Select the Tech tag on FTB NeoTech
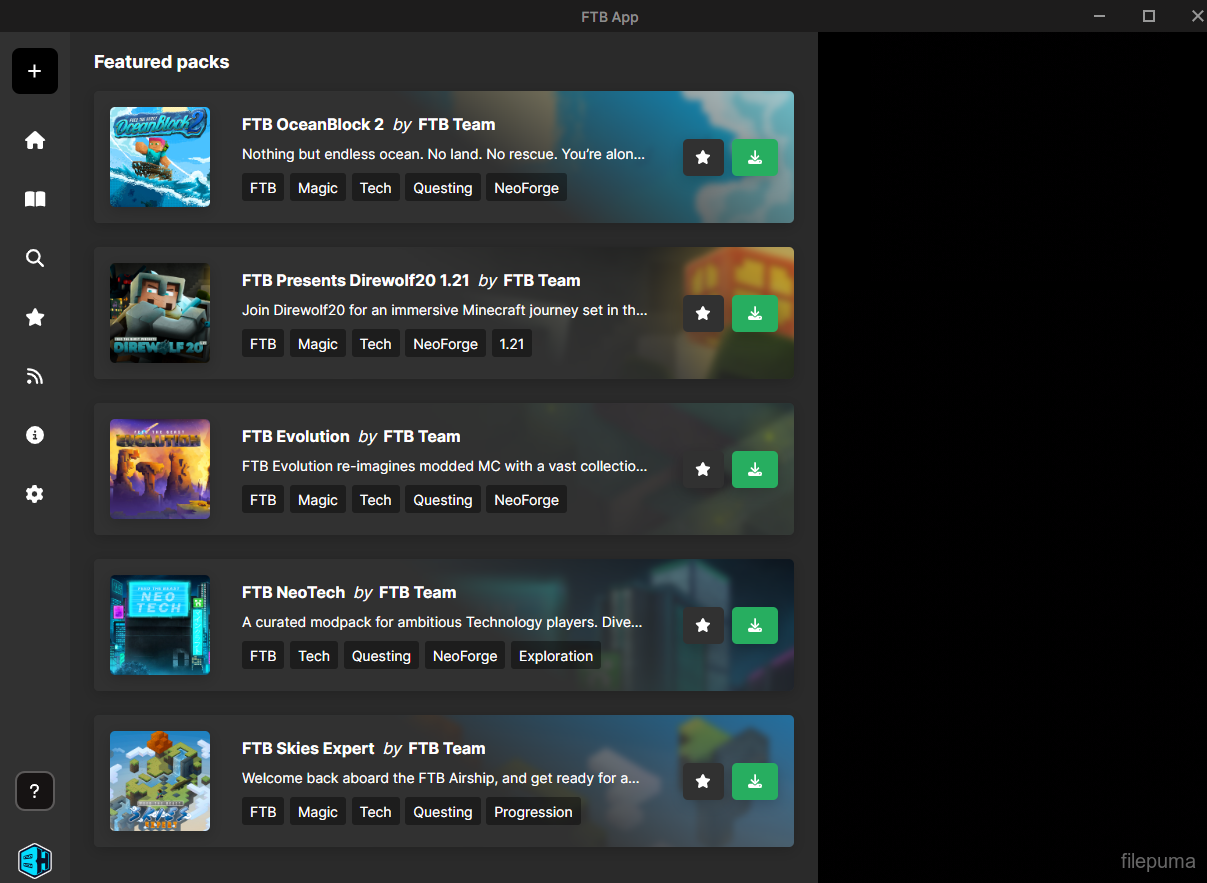 tap(314, 656)
